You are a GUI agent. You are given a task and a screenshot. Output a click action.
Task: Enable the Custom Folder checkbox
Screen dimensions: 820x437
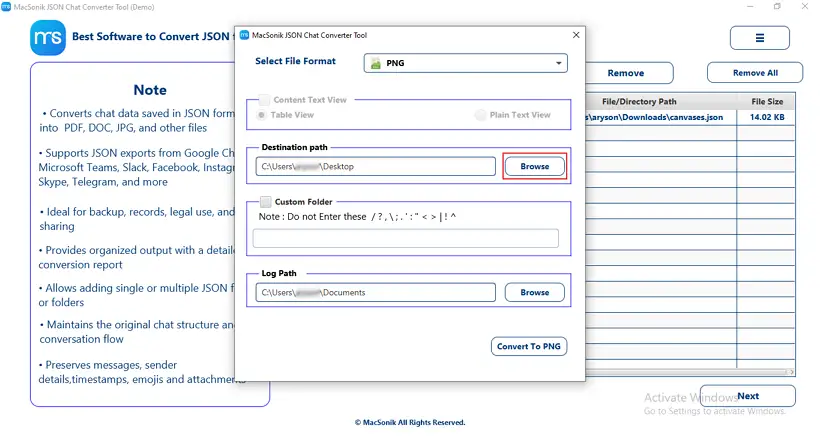266,202
